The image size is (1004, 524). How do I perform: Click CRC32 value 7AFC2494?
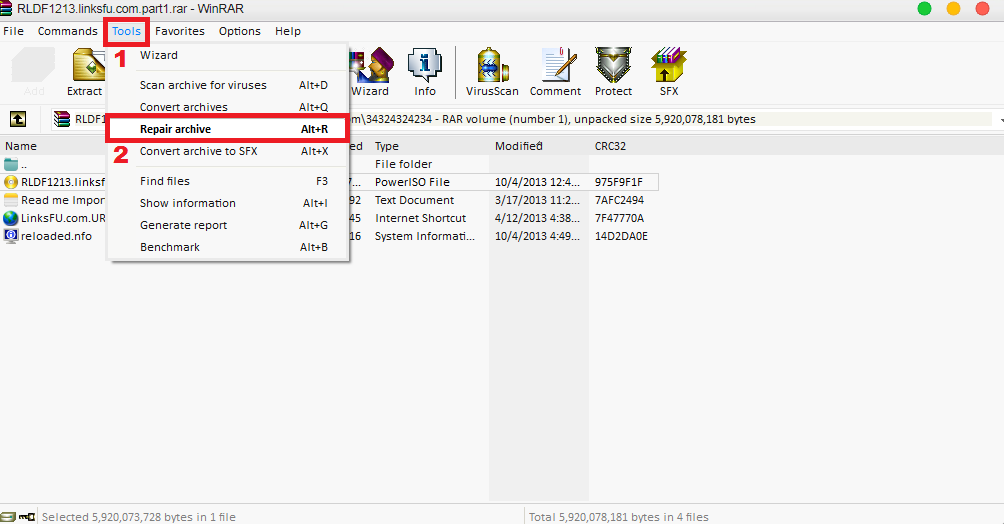[x=619, y=200]
